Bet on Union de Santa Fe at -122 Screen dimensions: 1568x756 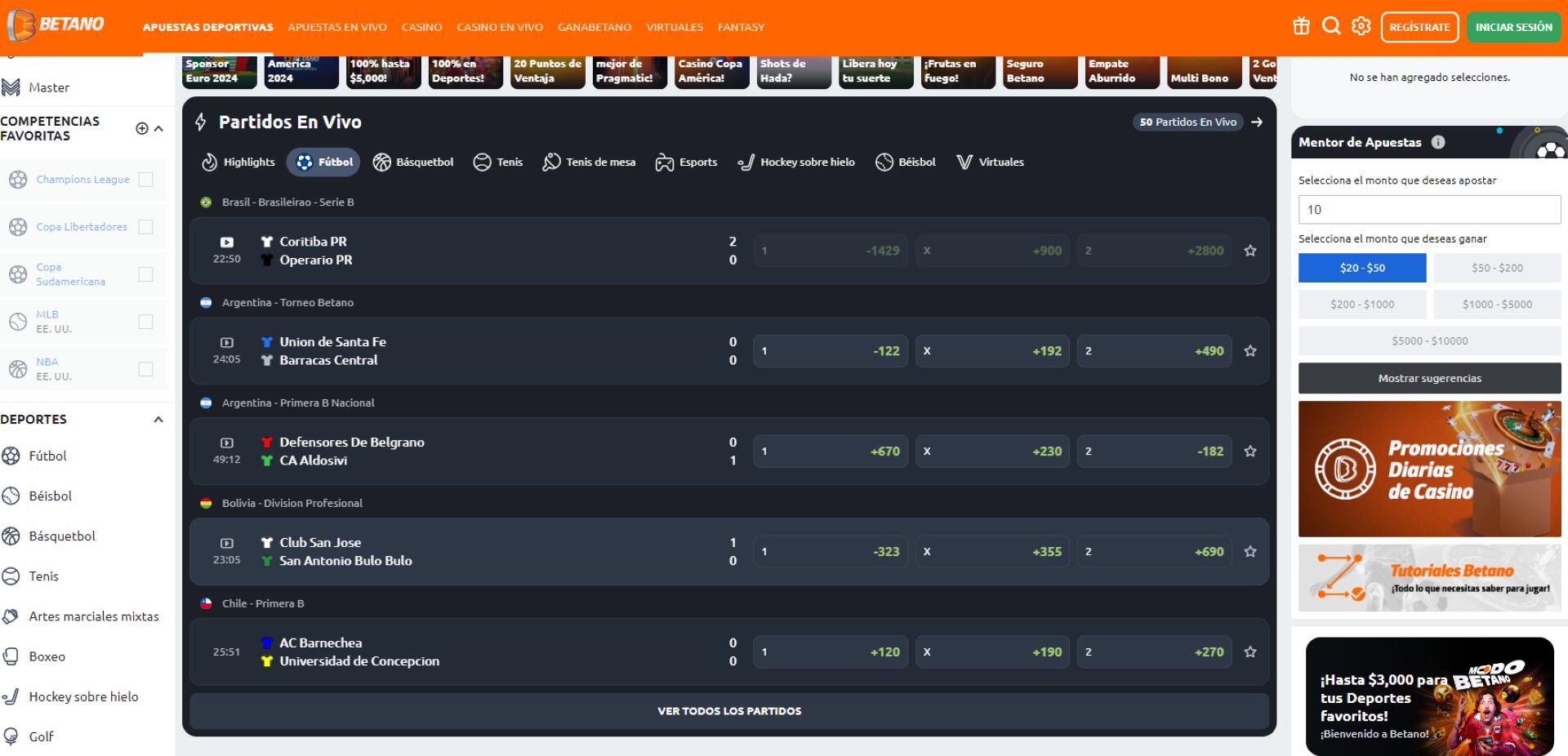coord(831,351)
